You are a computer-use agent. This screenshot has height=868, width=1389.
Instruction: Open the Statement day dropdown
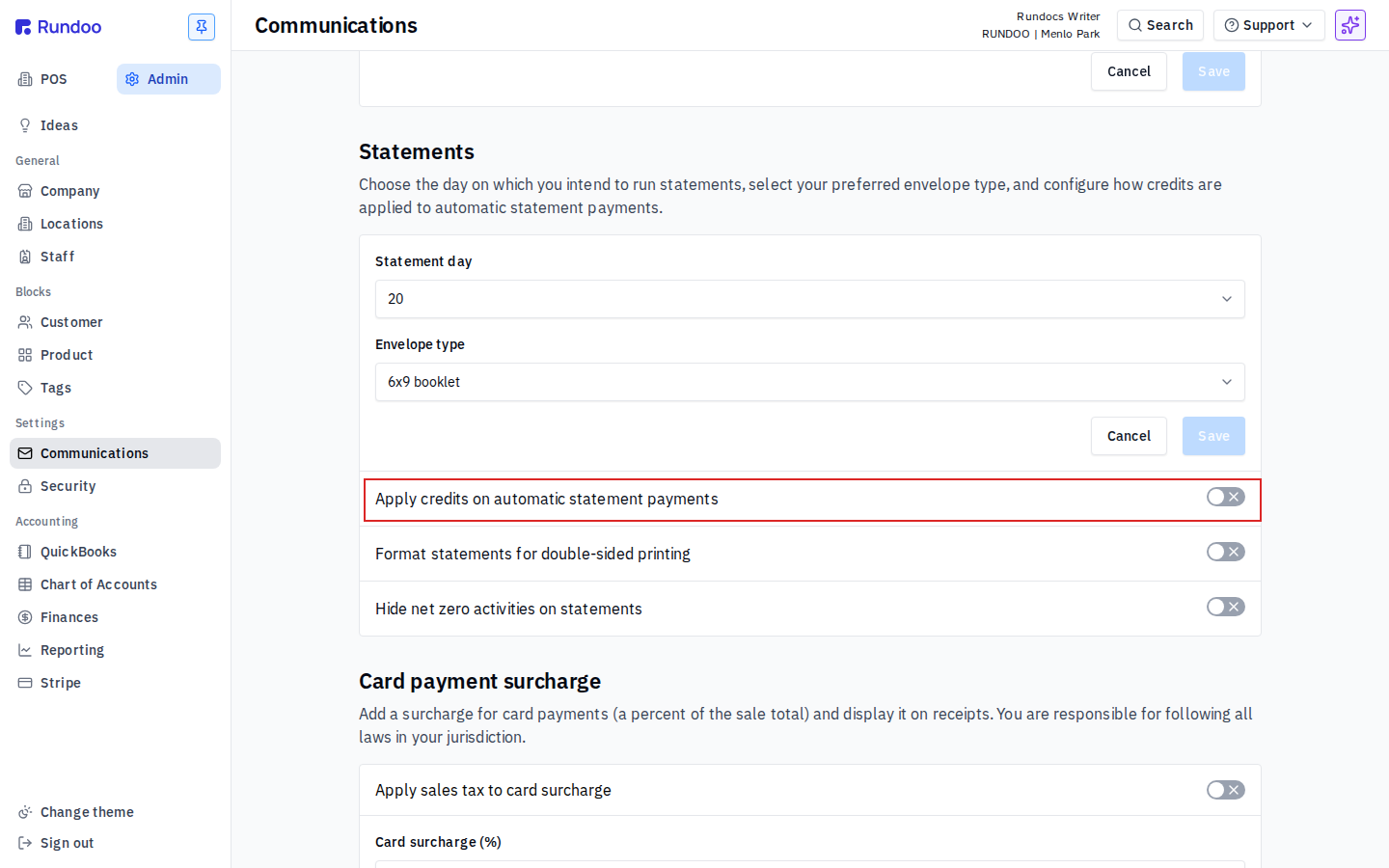coord(810,299)
